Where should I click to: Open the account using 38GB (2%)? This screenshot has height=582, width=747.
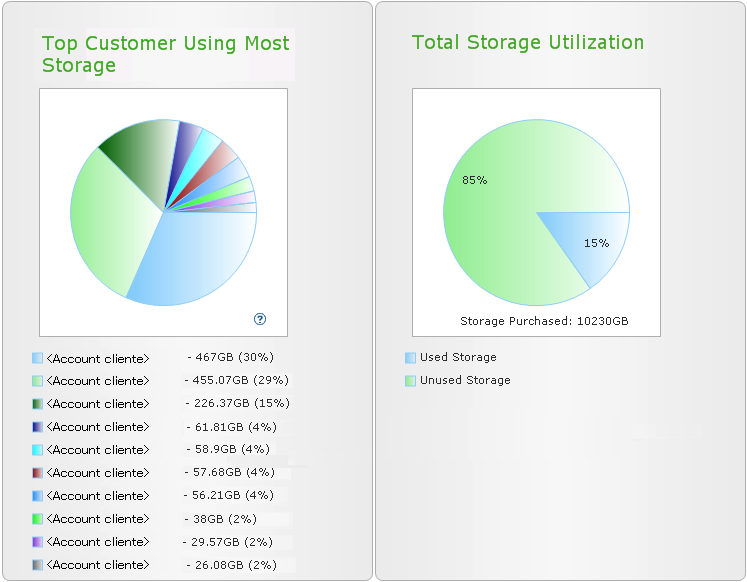[98, 519]
